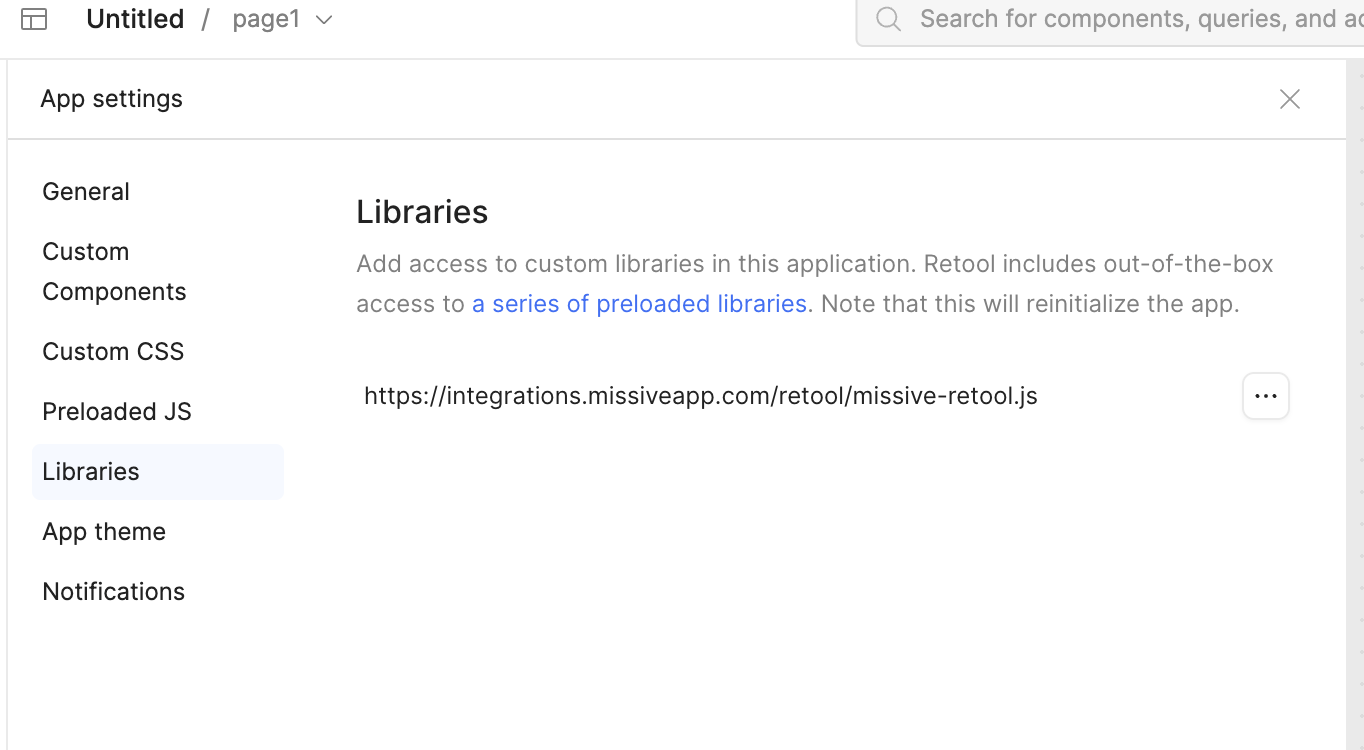Click the Libraries heading in main pane

422,212
